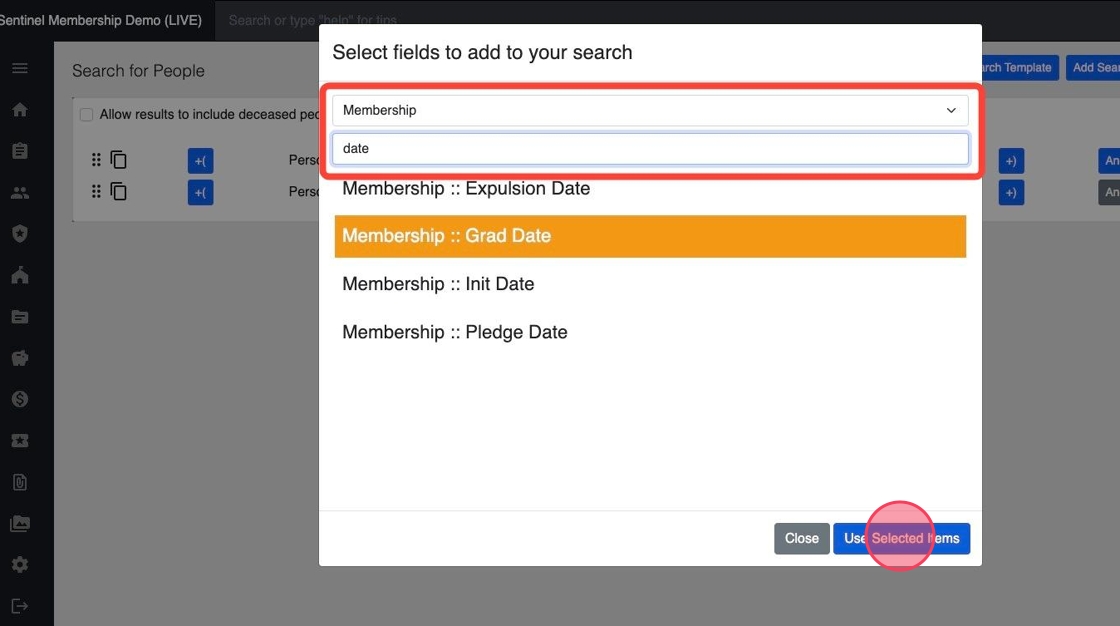Click the shield badge sidebar icon

pyautogui.click(x=20, y=234)
